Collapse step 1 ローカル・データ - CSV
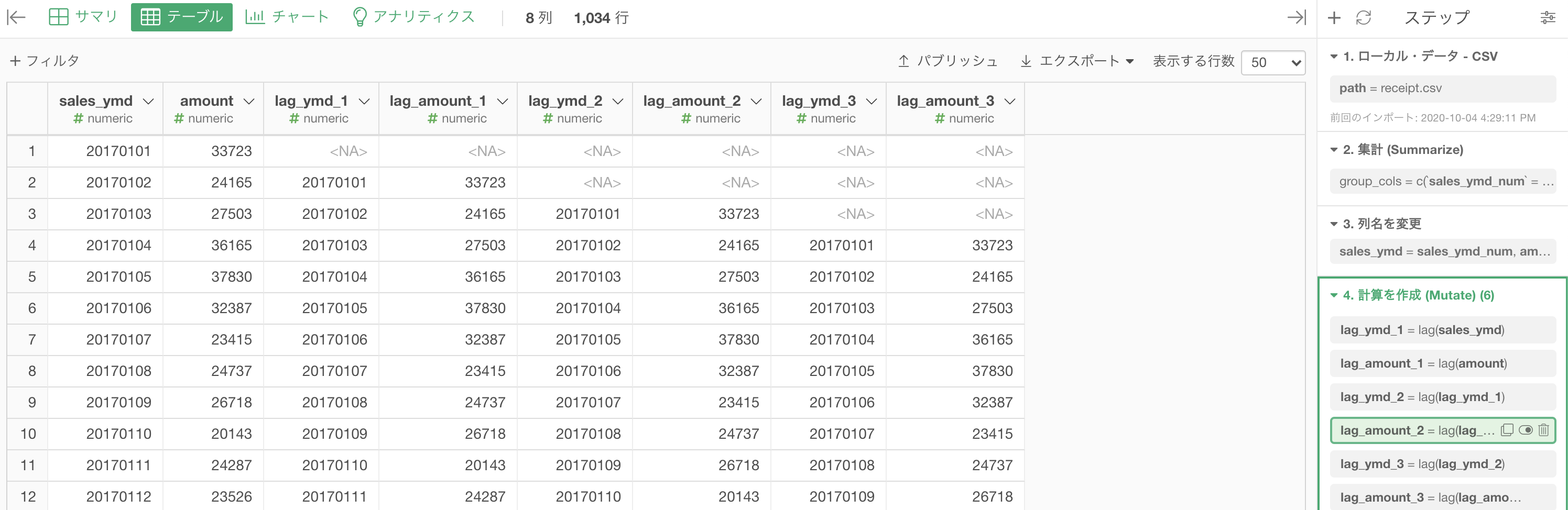This screenshot has width=1568, height=510. 1334,57
